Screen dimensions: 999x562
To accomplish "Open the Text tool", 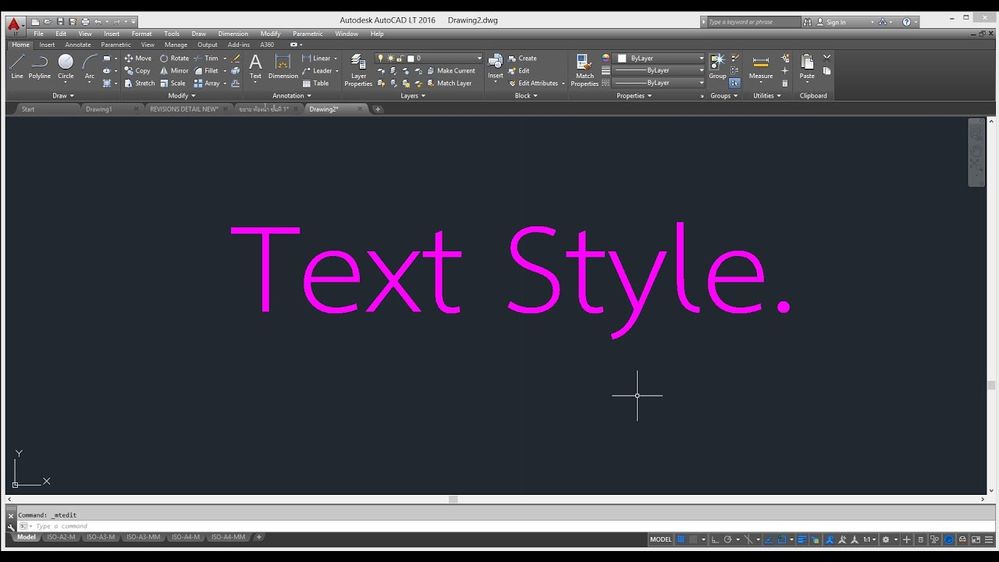I will point(255,66).
